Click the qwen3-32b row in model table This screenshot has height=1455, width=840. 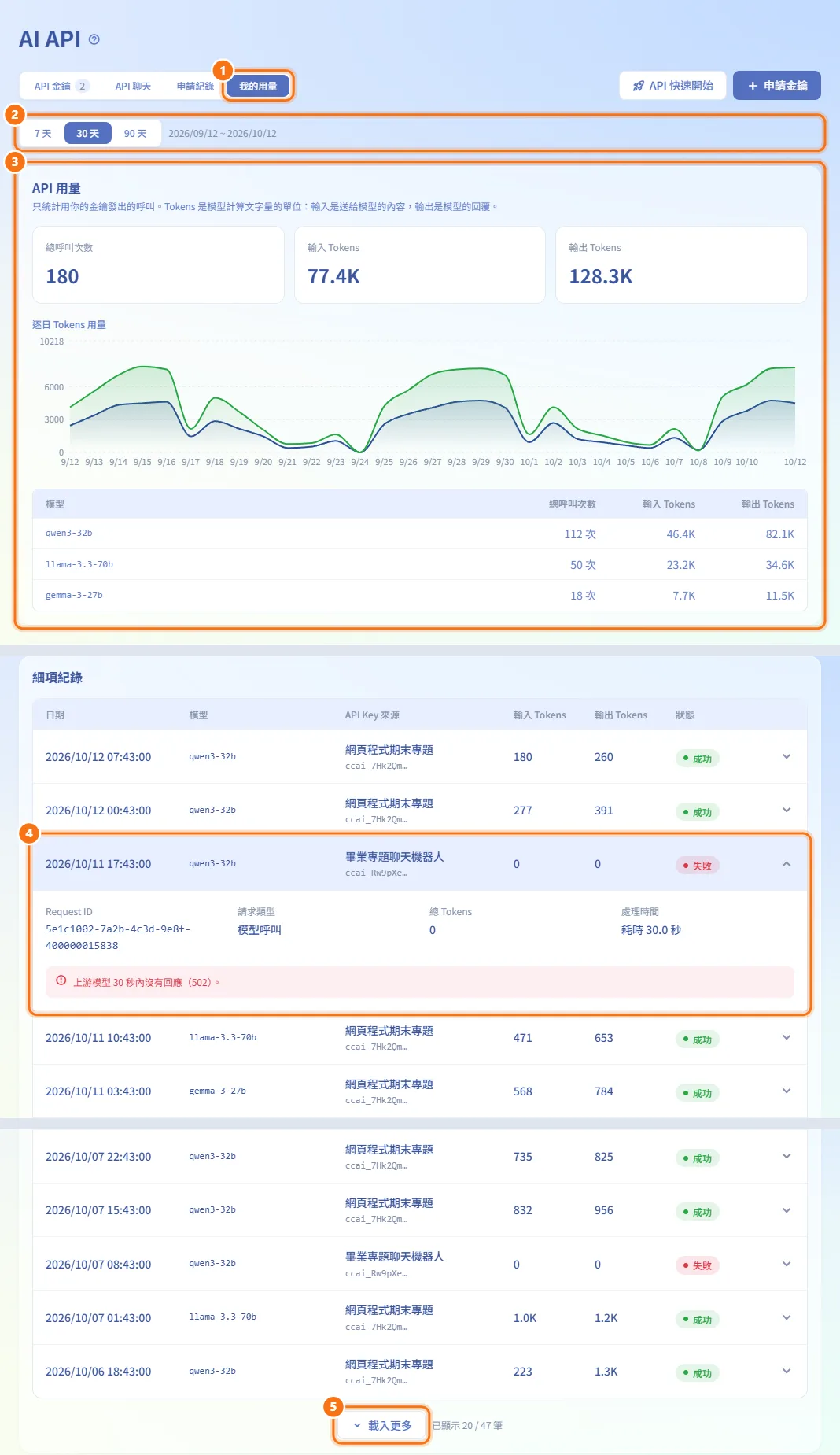[x=420, y=534]
